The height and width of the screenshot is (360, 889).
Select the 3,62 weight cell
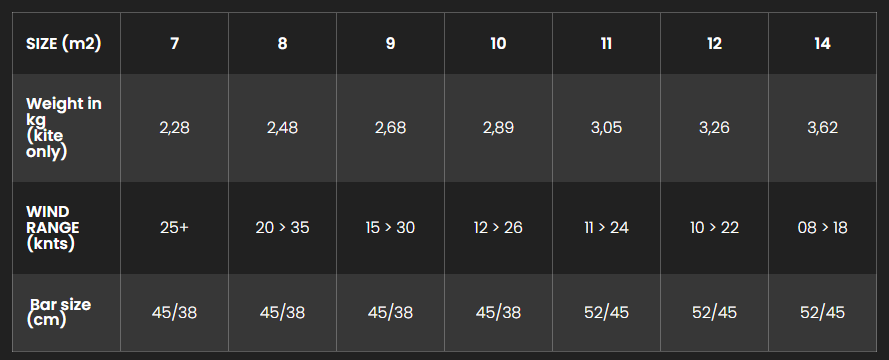pos(822,128)
